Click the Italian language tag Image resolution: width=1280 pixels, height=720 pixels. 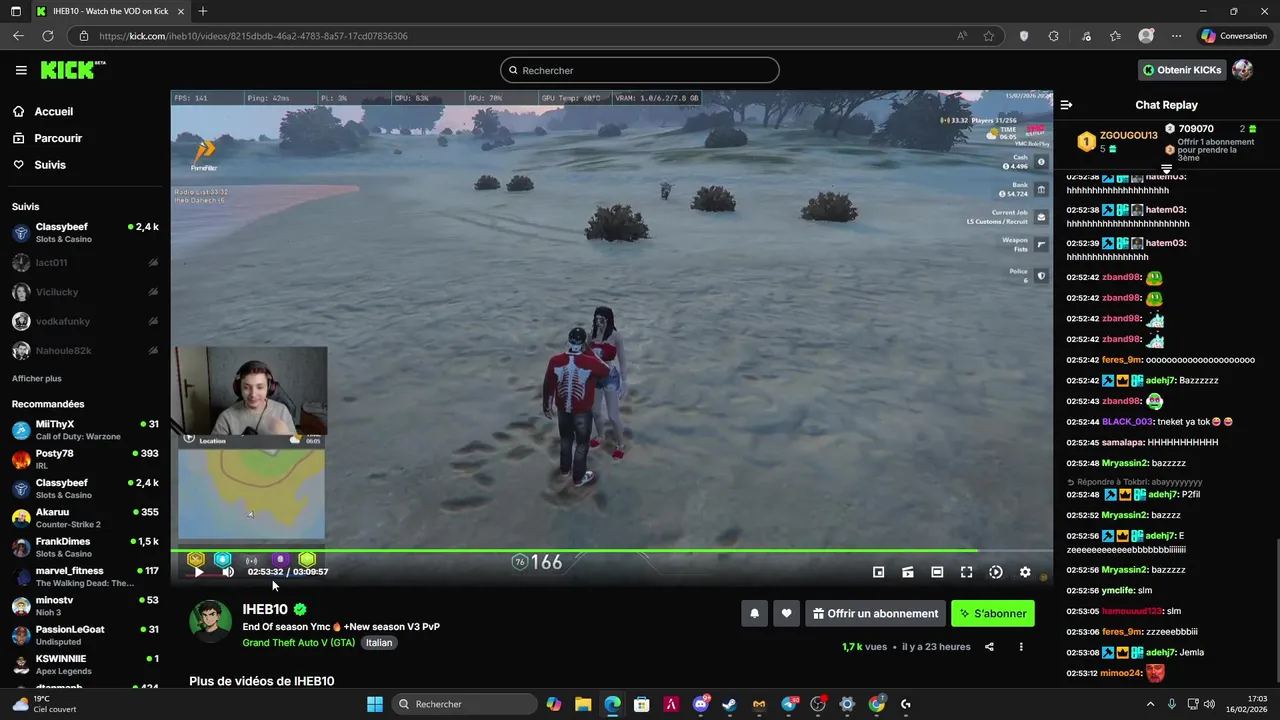tap(379, 643)
